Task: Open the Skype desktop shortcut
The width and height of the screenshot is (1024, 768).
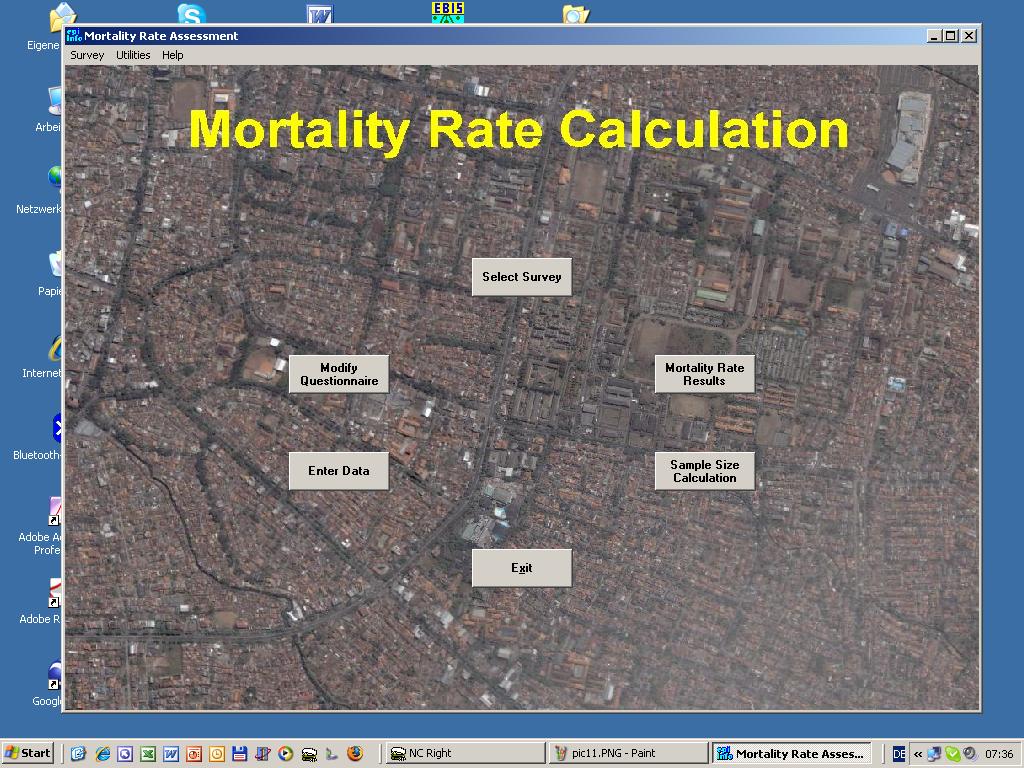Action: pos(191,14)
